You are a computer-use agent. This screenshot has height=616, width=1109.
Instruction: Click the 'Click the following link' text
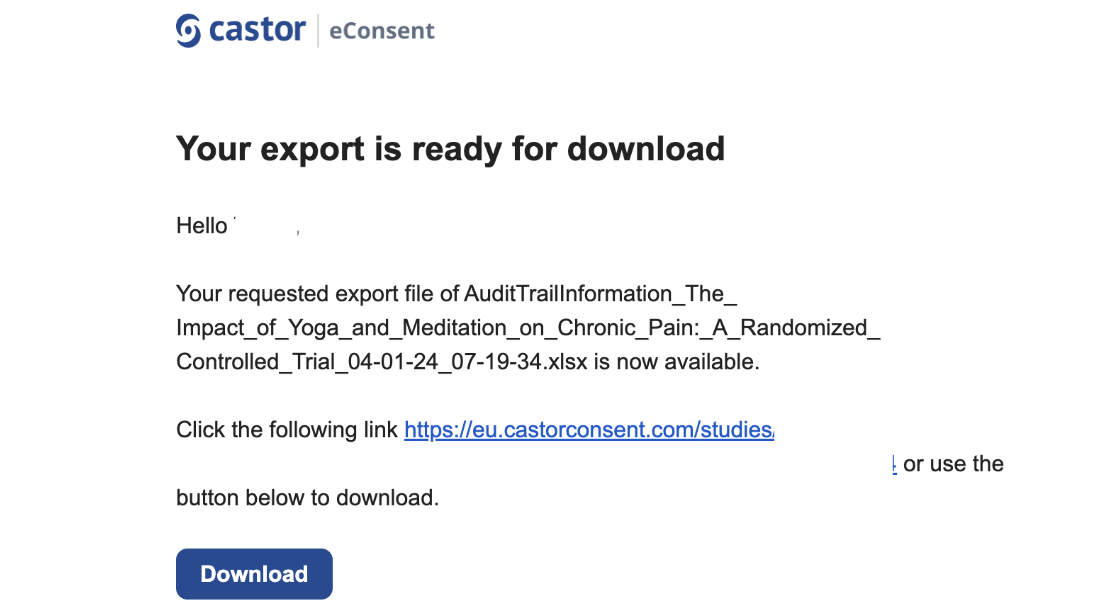tap(287, 429)
